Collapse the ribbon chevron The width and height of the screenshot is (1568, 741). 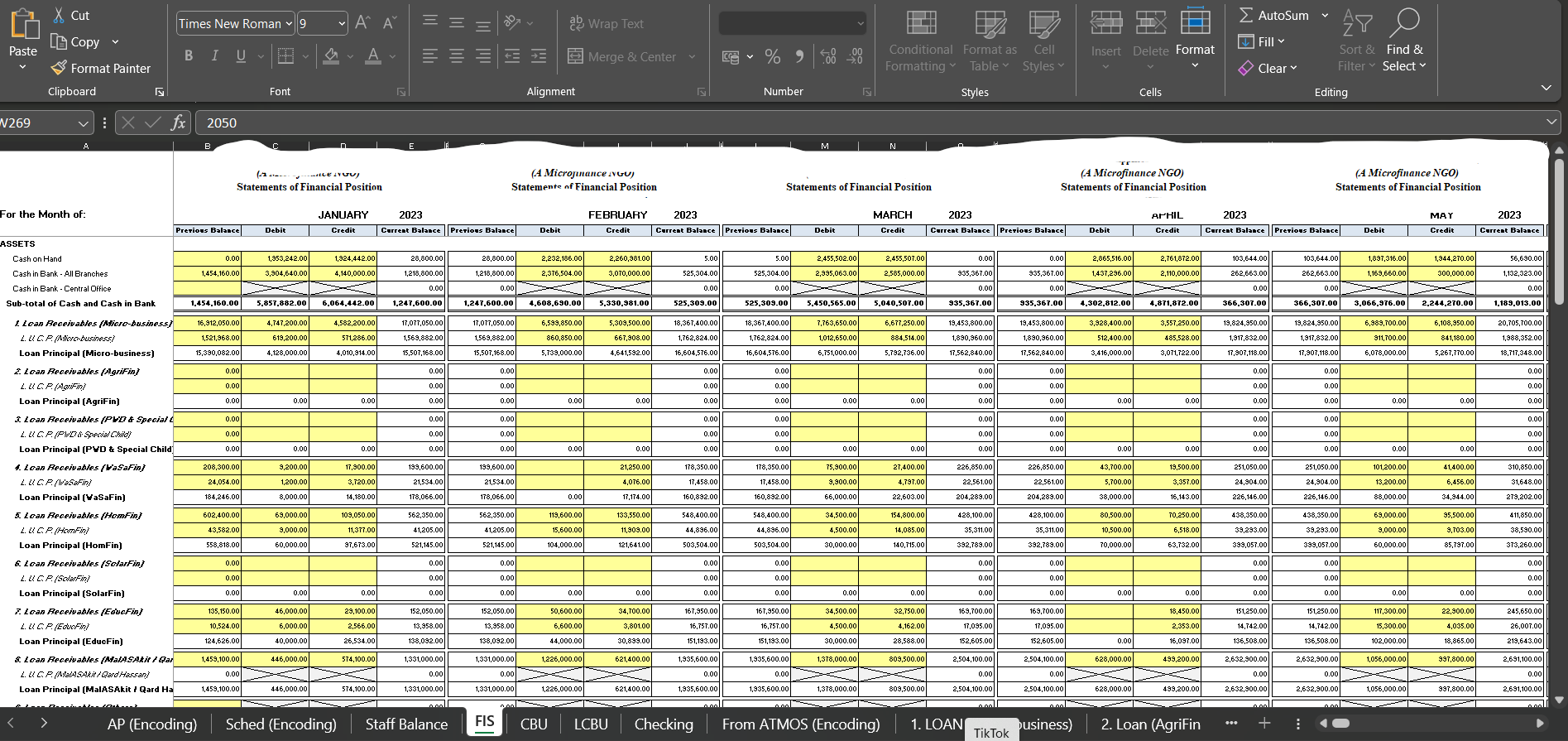1546,88
